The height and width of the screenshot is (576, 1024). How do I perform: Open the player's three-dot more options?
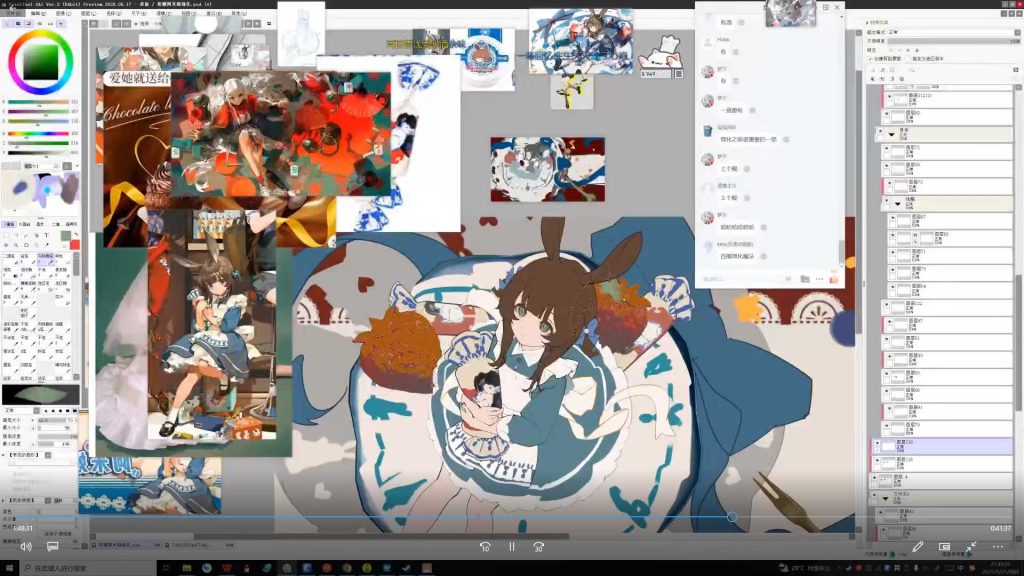997,547
